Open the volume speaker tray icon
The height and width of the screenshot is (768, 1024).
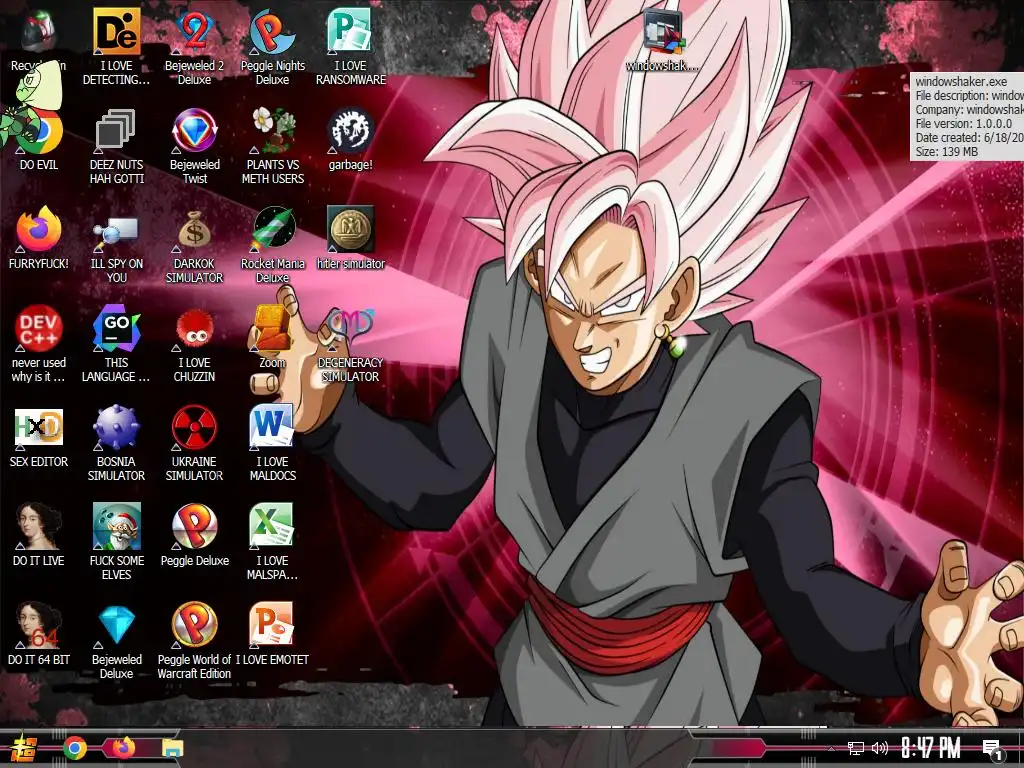coord(880,748)
